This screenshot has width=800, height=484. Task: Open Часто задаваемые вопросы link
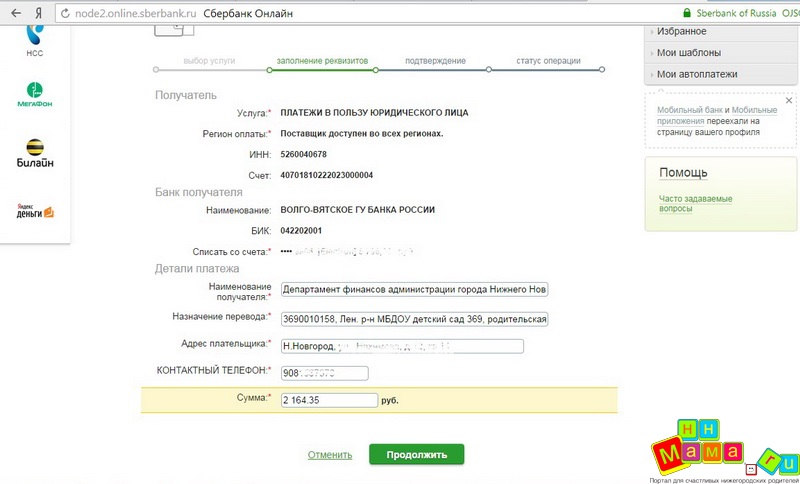click(x=695, y=203)
